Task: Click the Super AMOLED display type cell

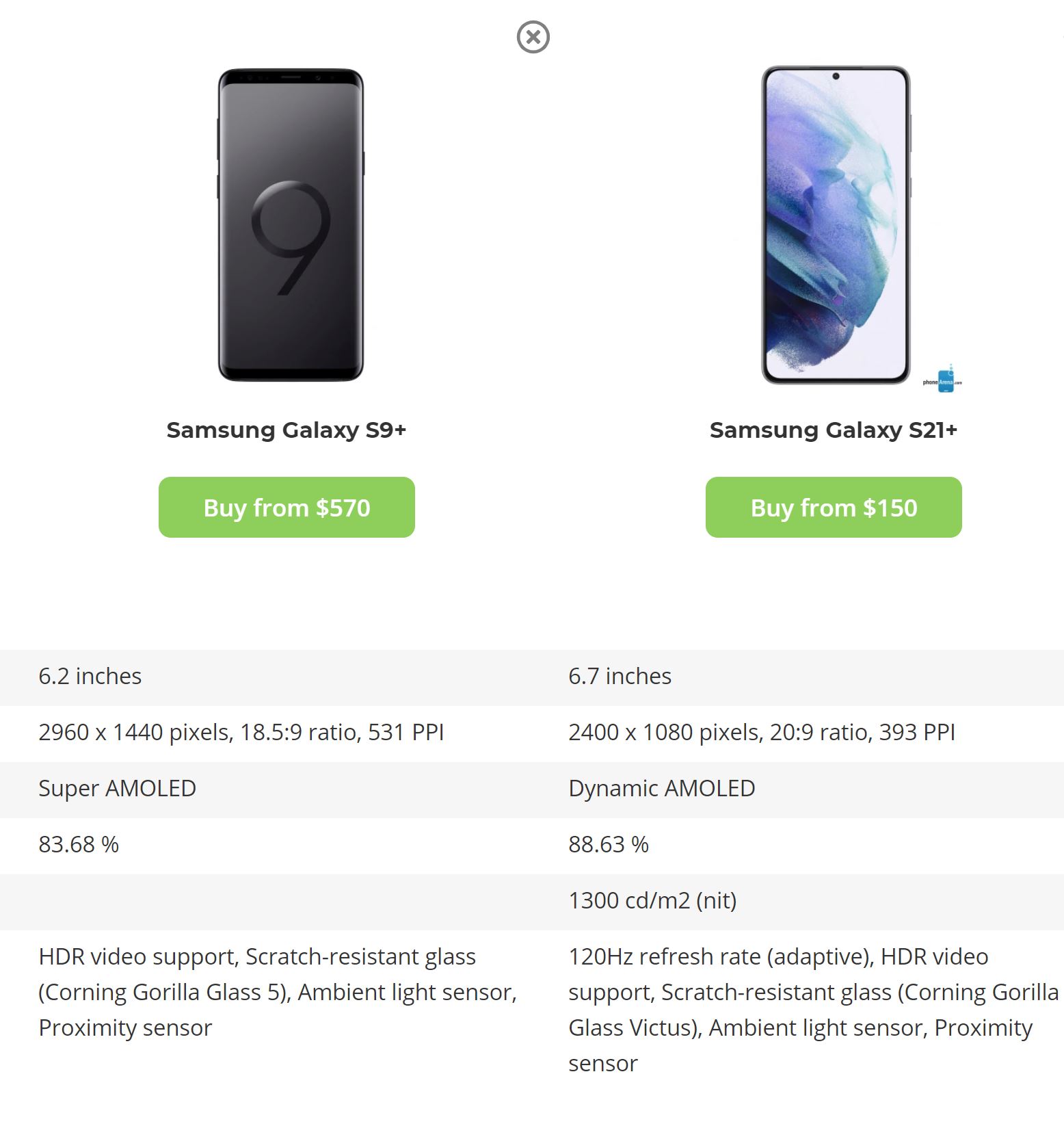Action: (117, 789)
